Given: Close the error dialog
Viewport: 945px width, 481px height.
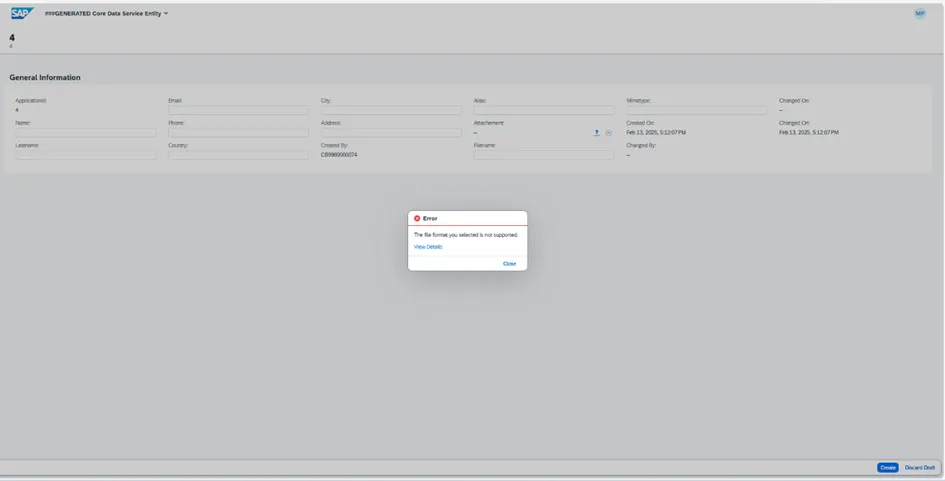Looking at the screenshot, I should [x=509, y=263].
